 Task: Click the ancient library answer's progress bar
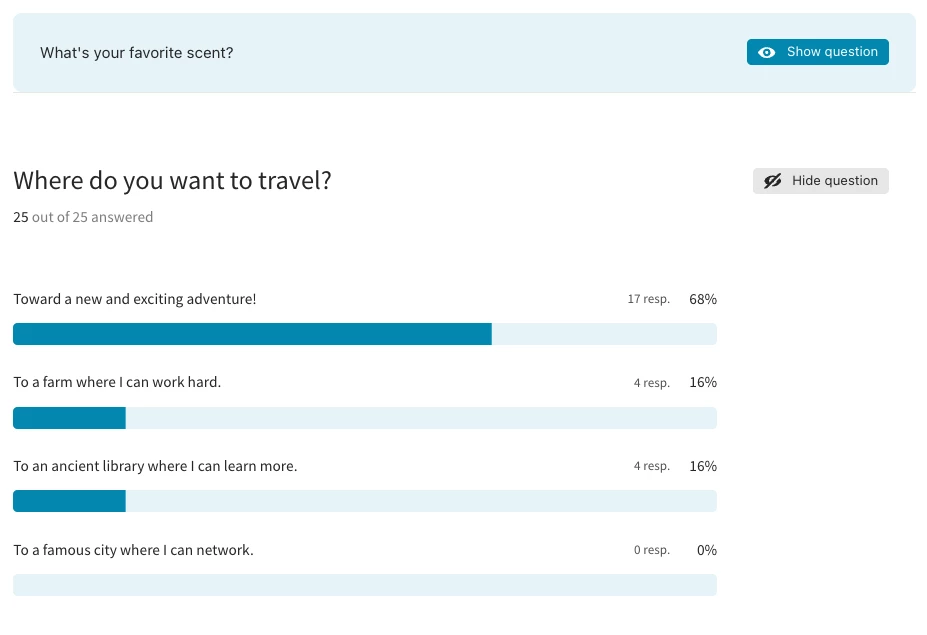[x=364, y=501]
